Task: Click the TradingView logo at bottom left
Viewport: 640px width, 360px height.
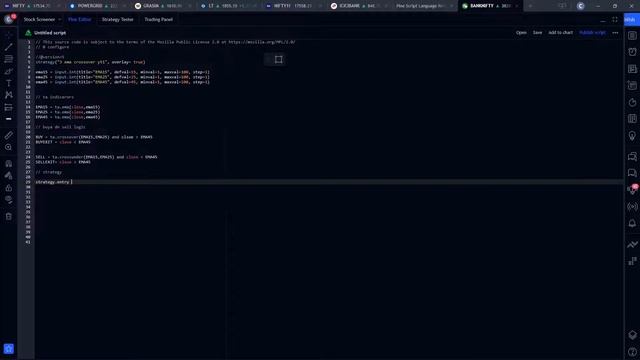Action: (x=9, y=349)
